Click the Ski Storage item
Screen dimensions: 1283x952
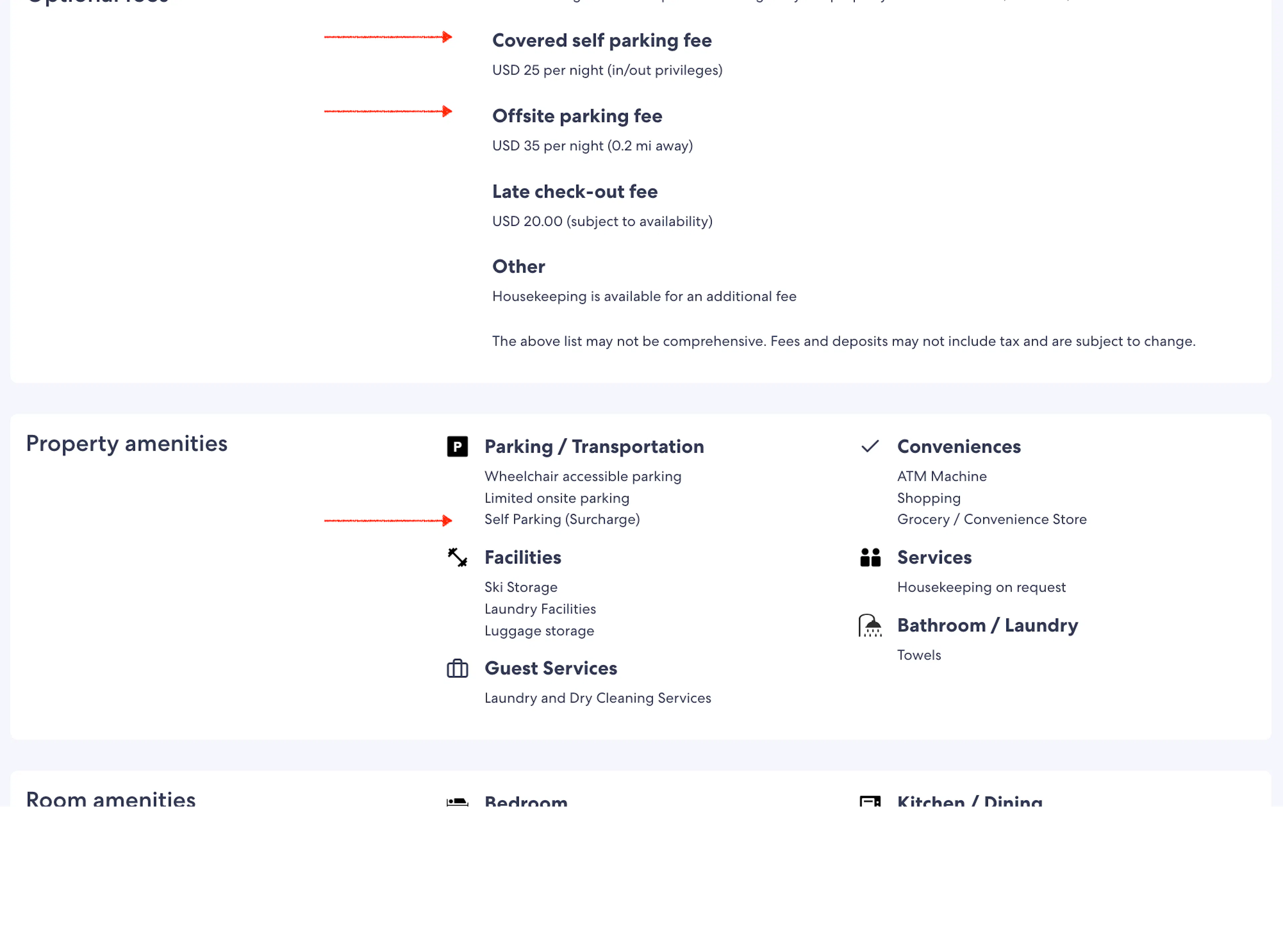521,587
